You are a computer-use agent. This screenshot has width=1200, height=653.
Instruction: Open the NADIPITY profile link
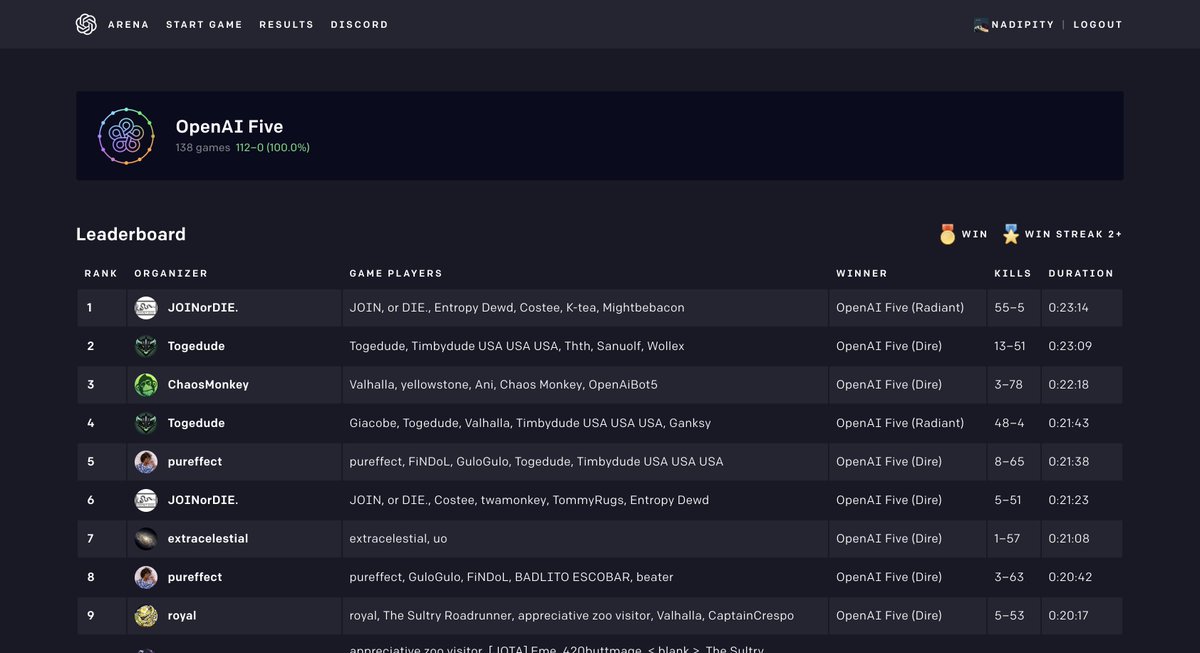1022,24
